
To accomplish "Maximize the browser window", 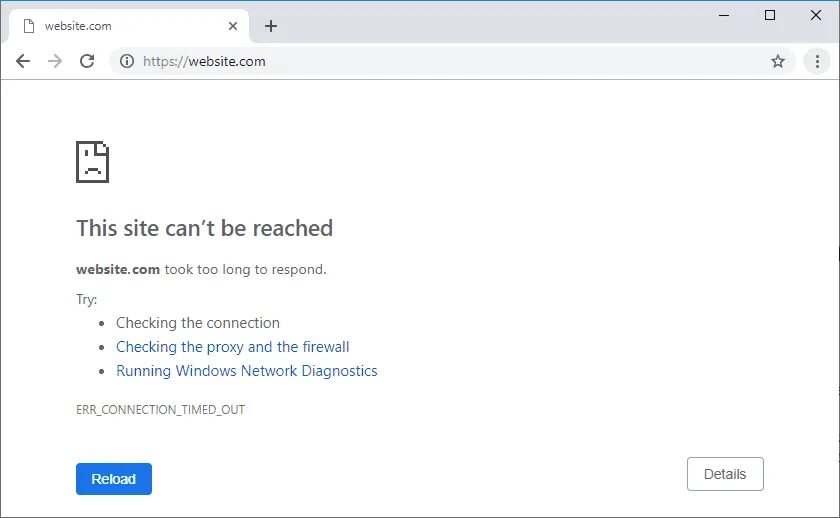I will tap(770, 15).
